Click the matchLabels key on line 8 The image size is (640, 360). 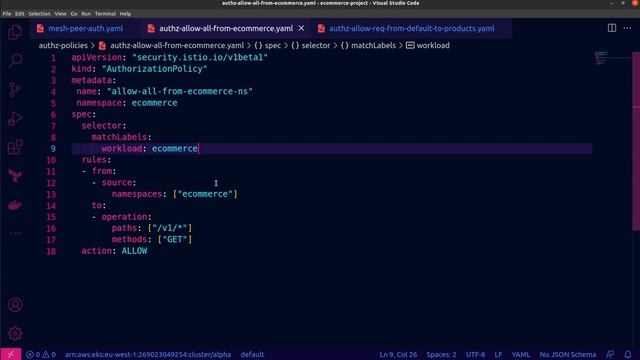coord(119,137)
